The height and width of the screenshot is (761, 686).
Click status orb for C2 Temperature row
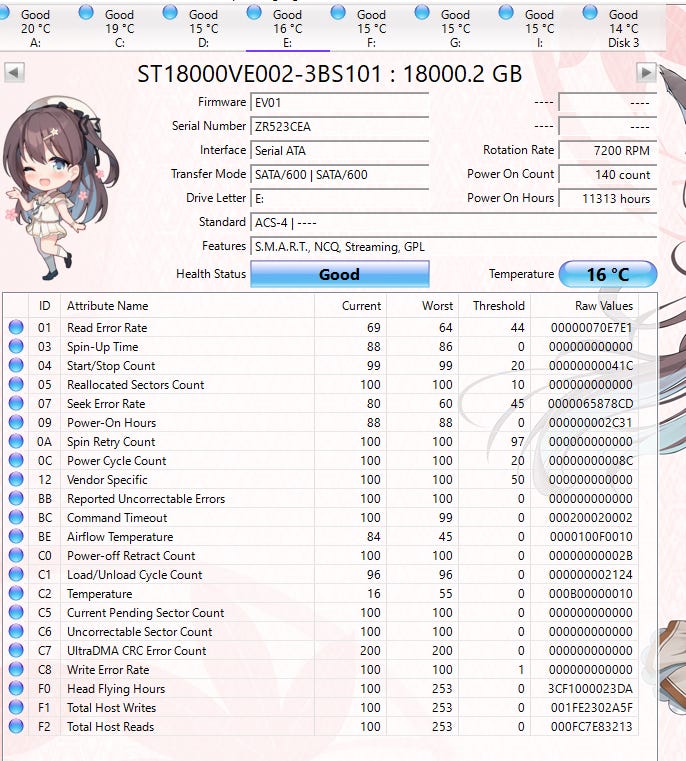pyautogui.click(x=16, y=593)
